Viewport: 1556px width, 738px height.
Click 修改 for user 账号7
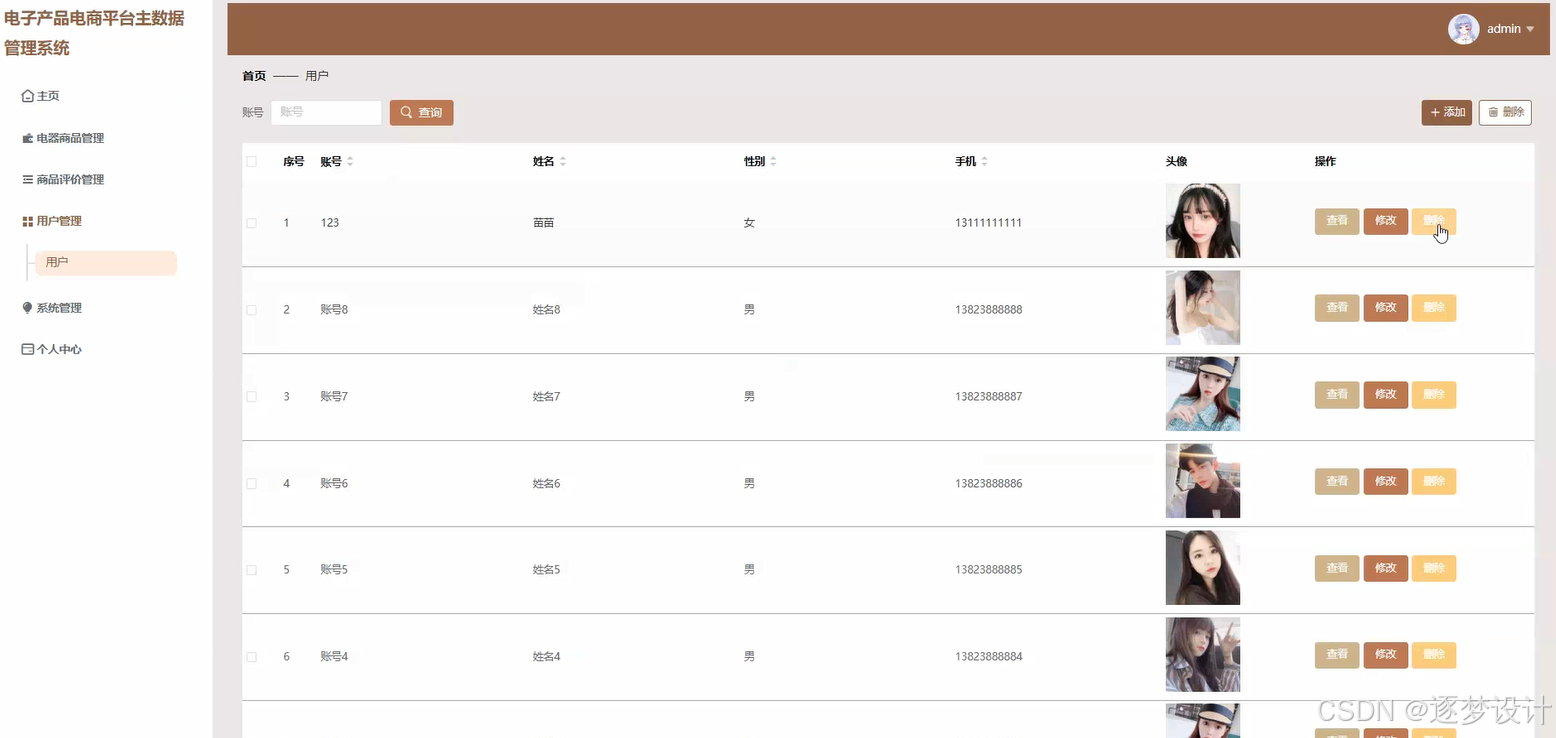coord(1386,395)
